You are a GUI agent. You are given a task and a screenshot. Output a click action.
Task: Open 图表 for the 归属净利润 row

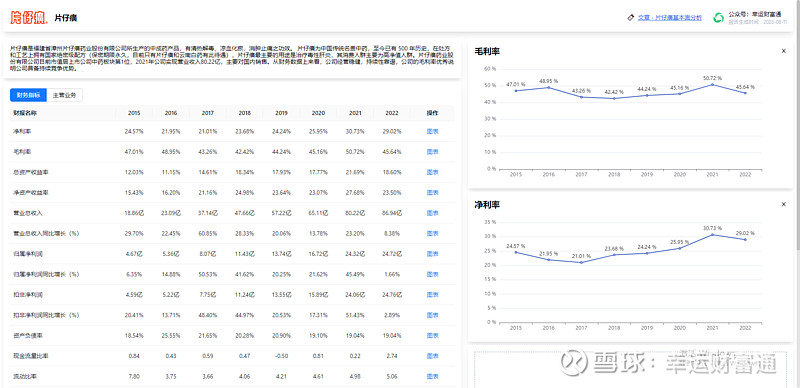pyautogui.click(x=432, y=254)
